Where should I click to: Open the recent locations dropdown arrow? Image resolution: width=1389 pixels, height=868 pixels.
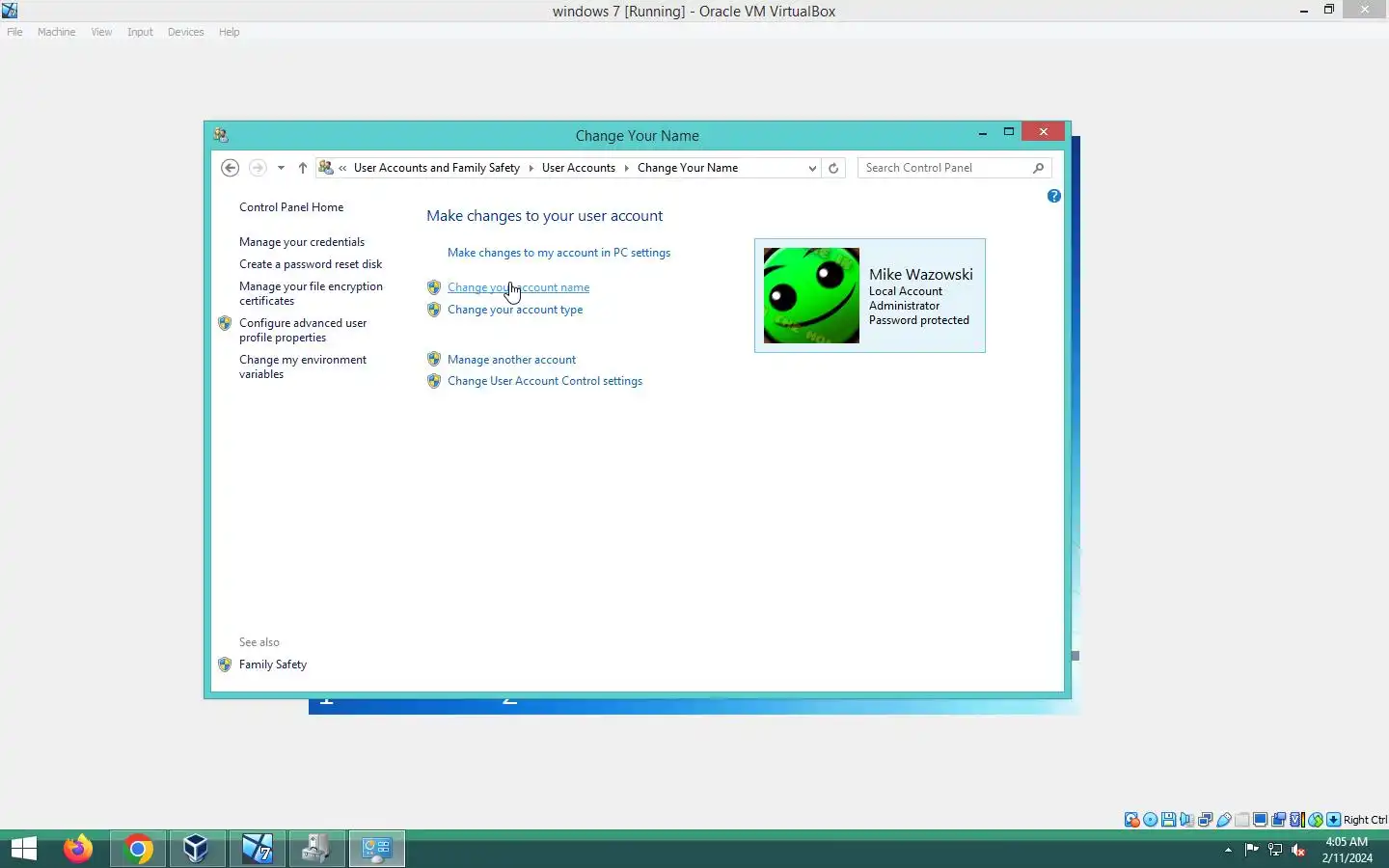281,168
